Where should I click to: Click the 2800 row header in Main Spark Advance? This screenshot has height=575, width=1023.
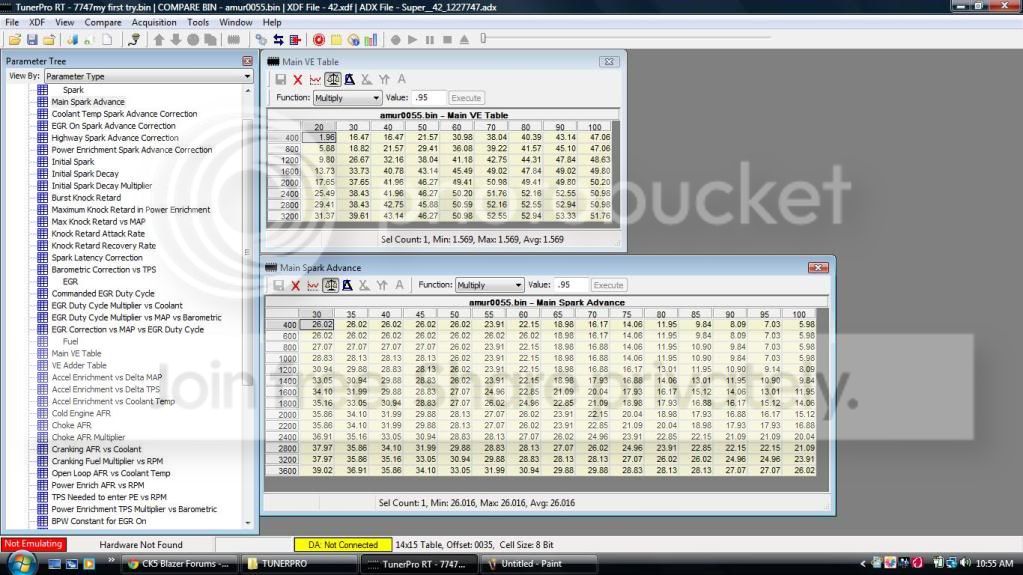click(282, 448)
